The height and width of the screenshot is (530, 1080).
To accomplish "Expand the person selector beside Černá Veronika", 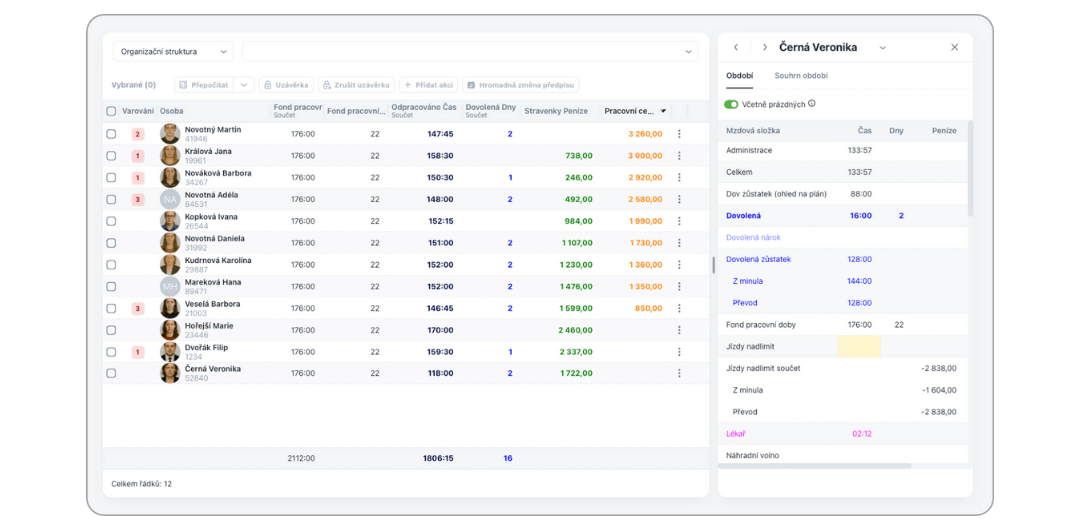I will coord(882,47).
